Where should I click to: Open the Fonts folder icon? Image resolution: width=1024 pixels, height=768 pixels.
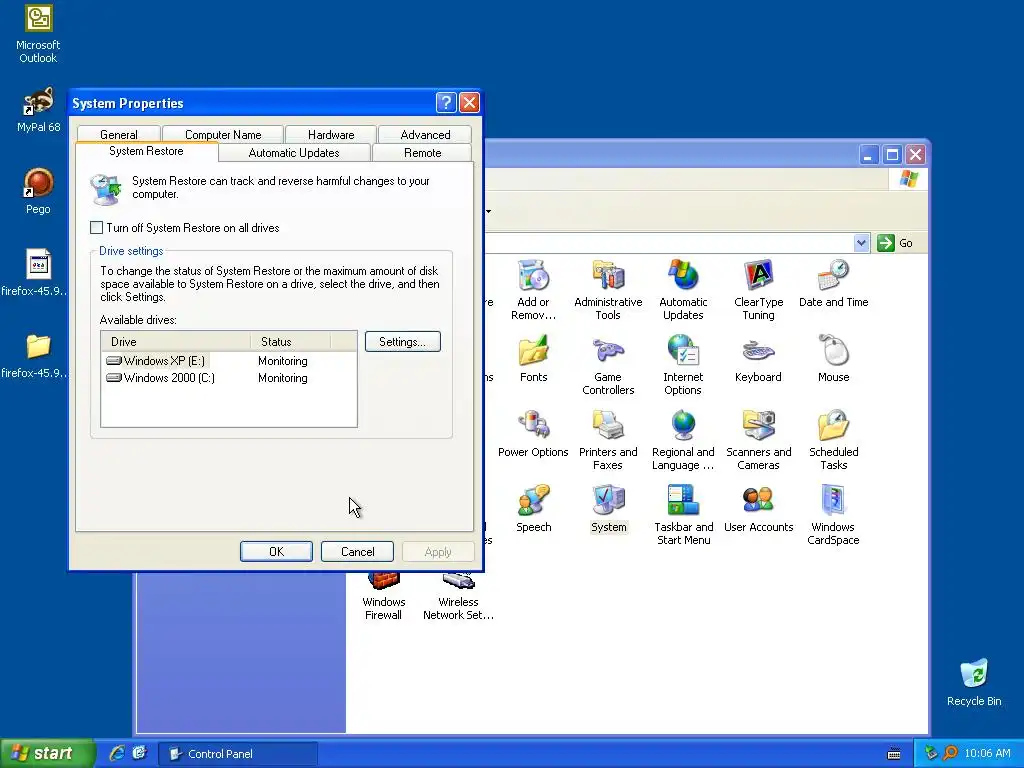pos(534,359)
